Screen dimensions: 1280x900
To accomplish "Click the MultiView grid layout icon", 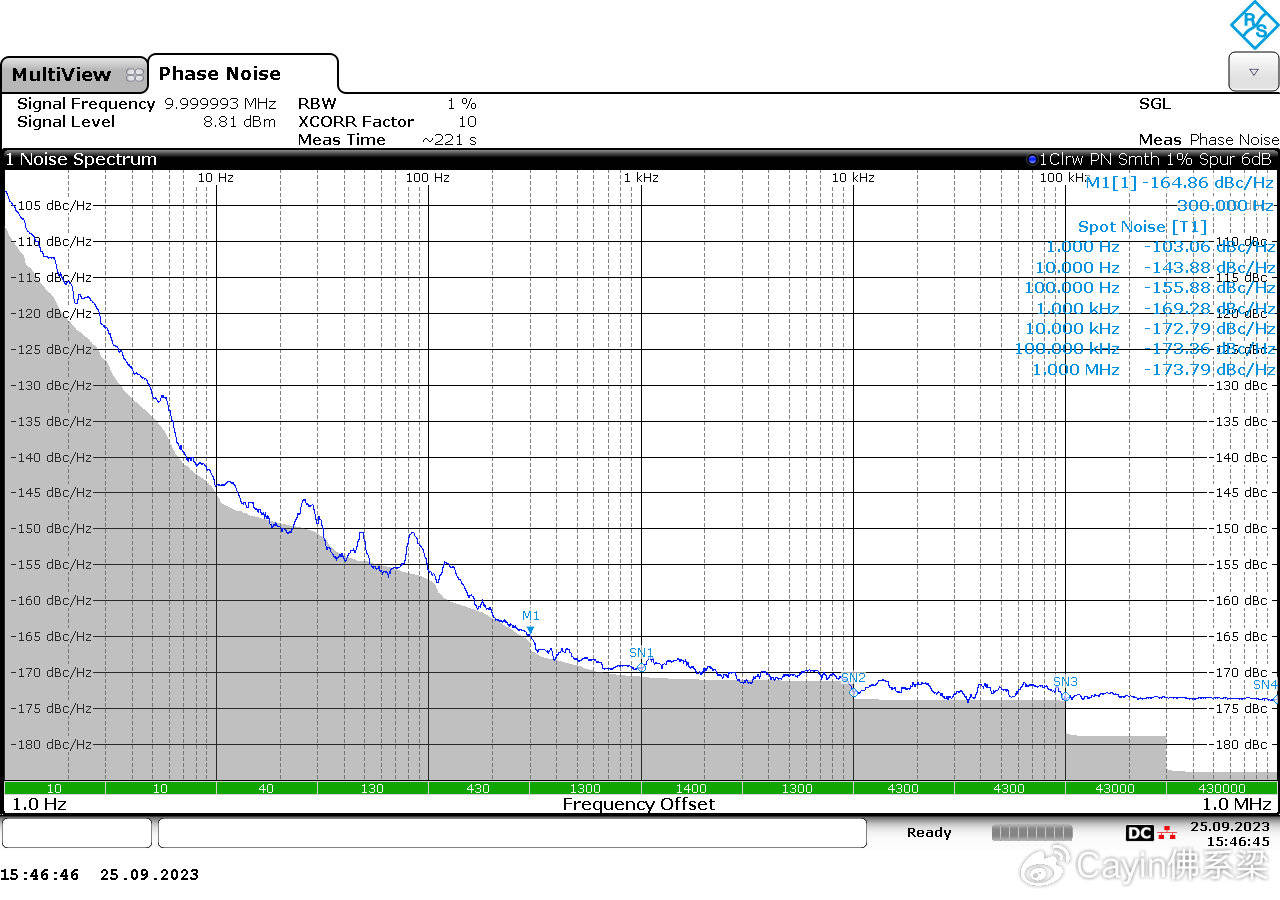I will click(x=134, y=75).
